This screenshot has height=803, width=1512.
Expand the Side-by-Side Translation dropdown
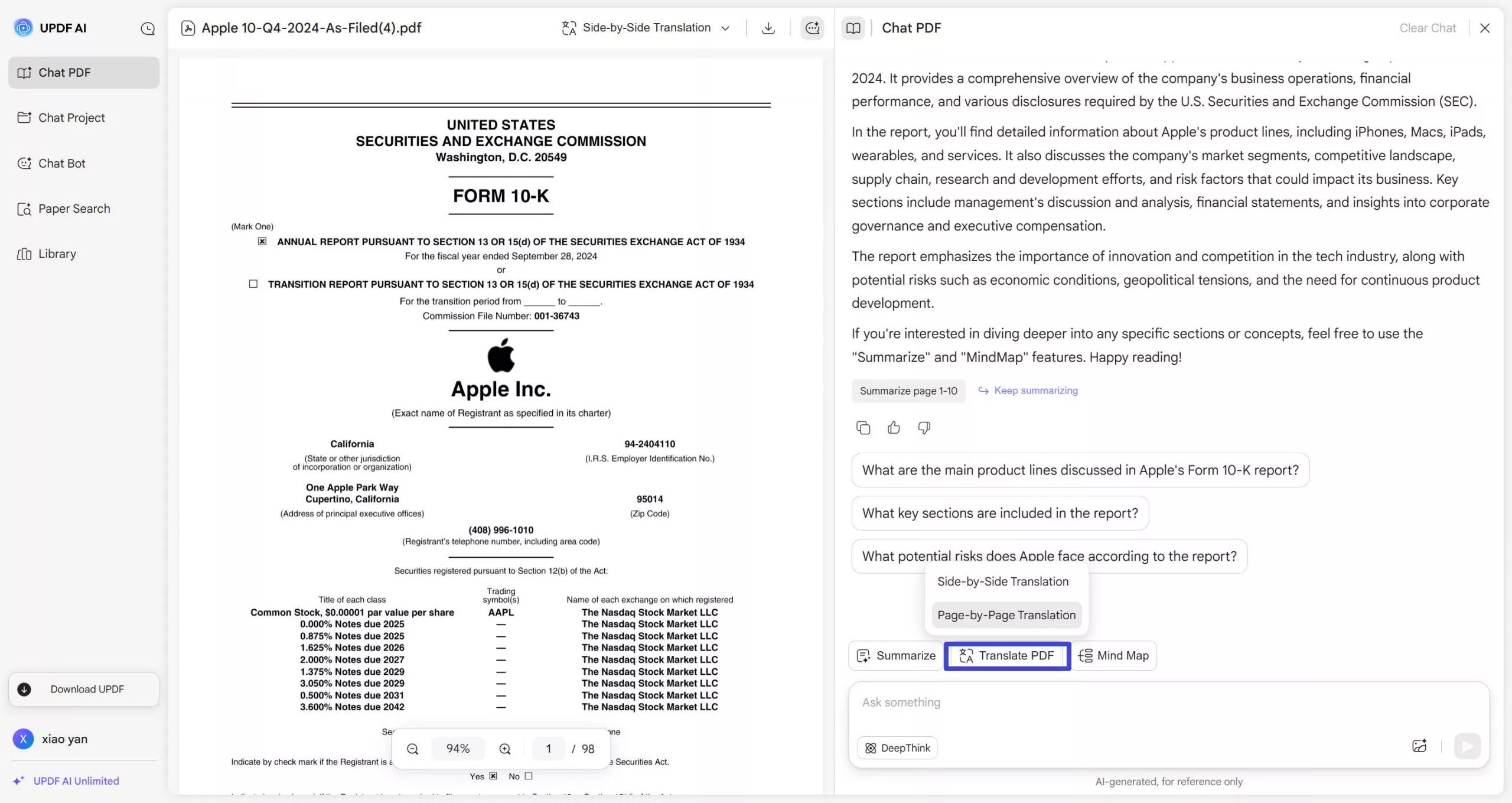tap(725, 27)
